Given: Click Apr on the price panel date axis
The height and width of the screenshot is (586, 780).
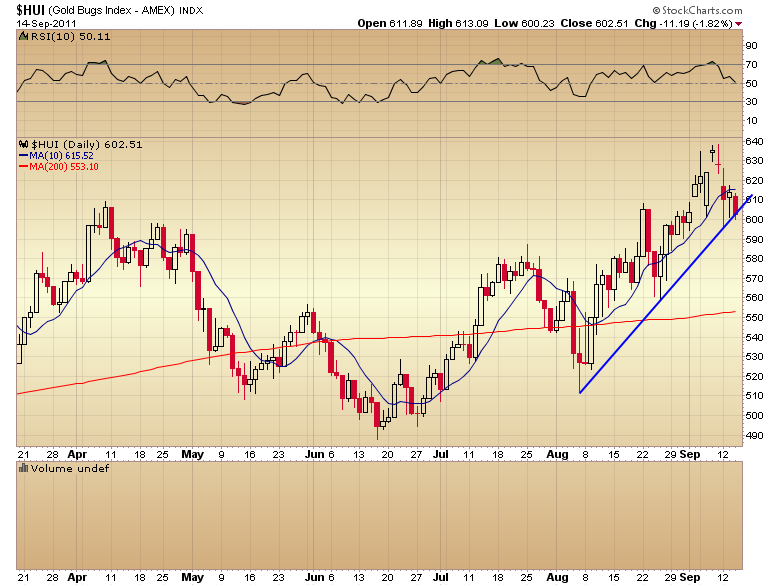Looking at the screenshot, I should pyautogui.click(x=77, y=455).
